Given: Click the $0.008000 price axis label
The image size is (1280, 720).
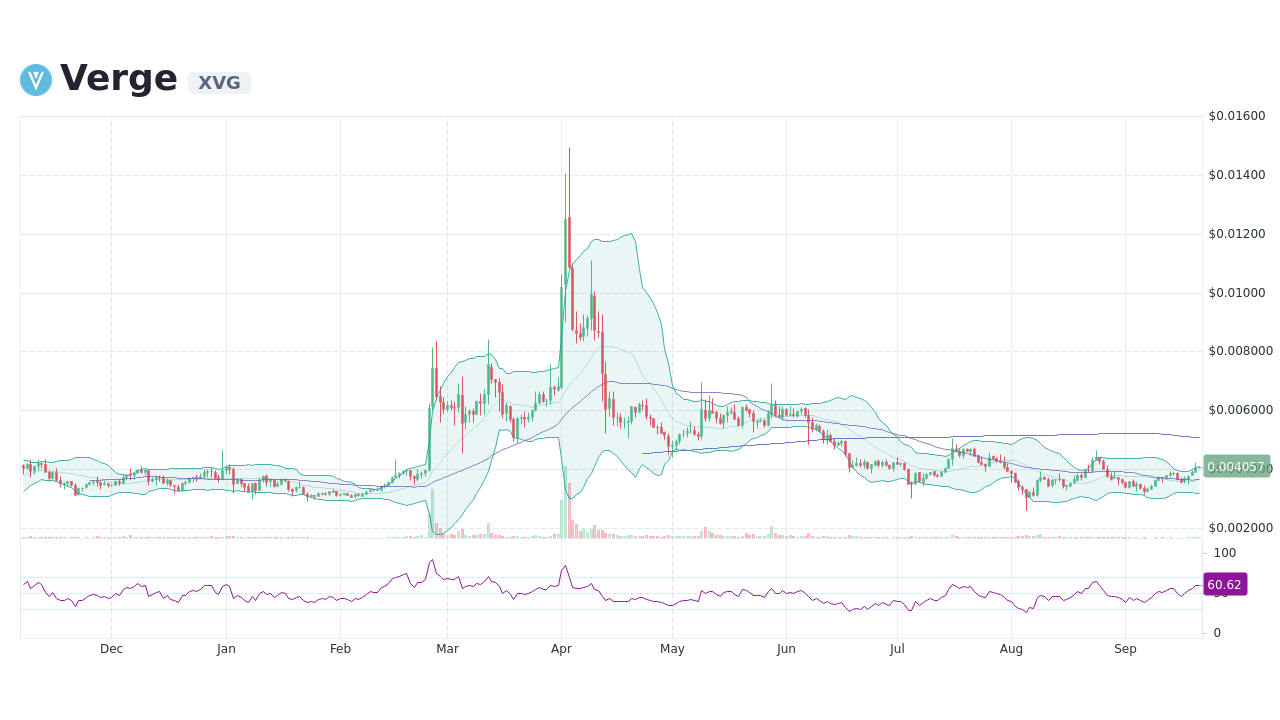Looking at the screenshot, I should [1241, 351].
